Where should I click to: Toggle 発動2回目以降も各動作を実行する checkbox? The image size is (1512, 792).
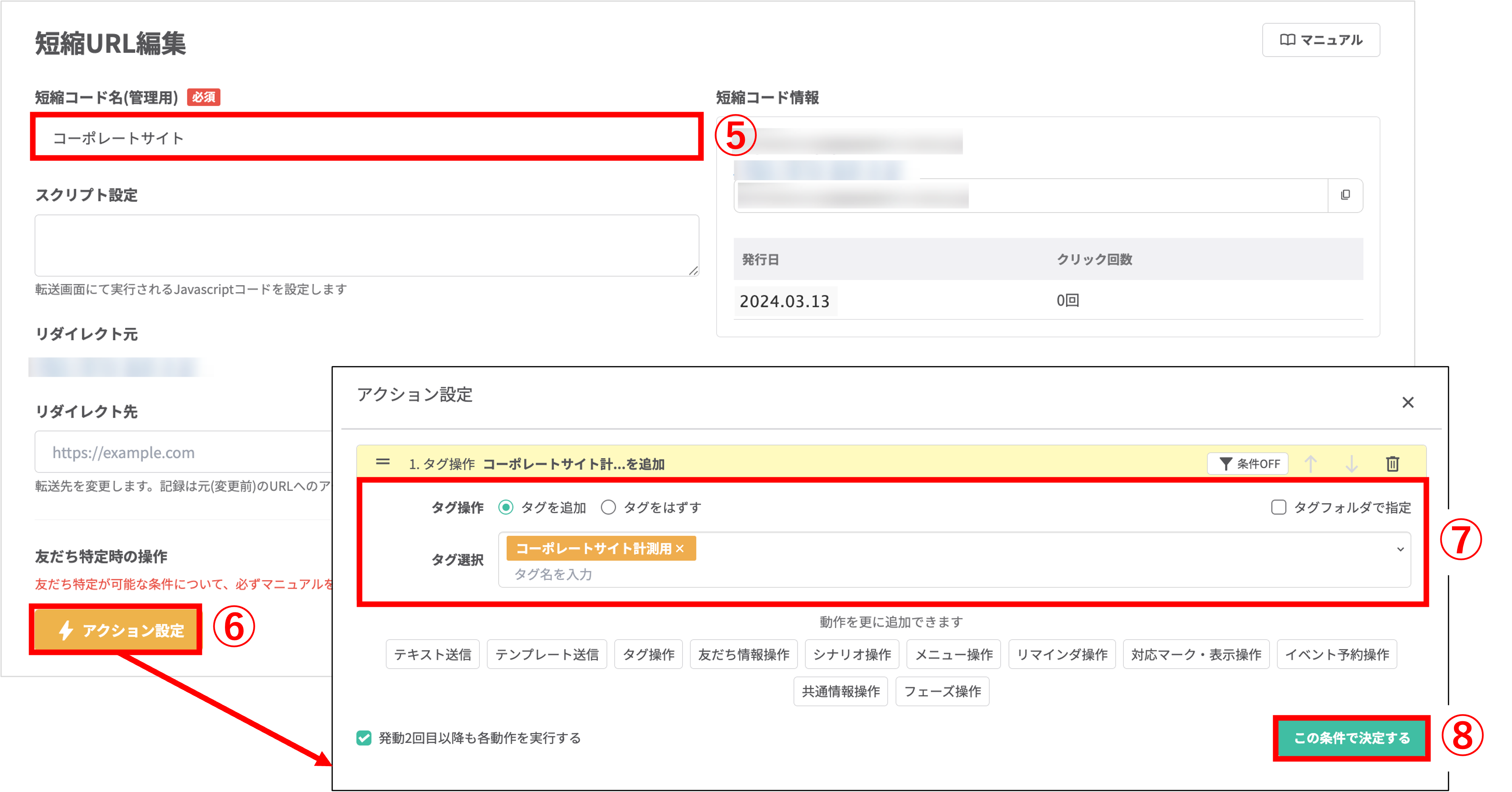click(364, 738)
